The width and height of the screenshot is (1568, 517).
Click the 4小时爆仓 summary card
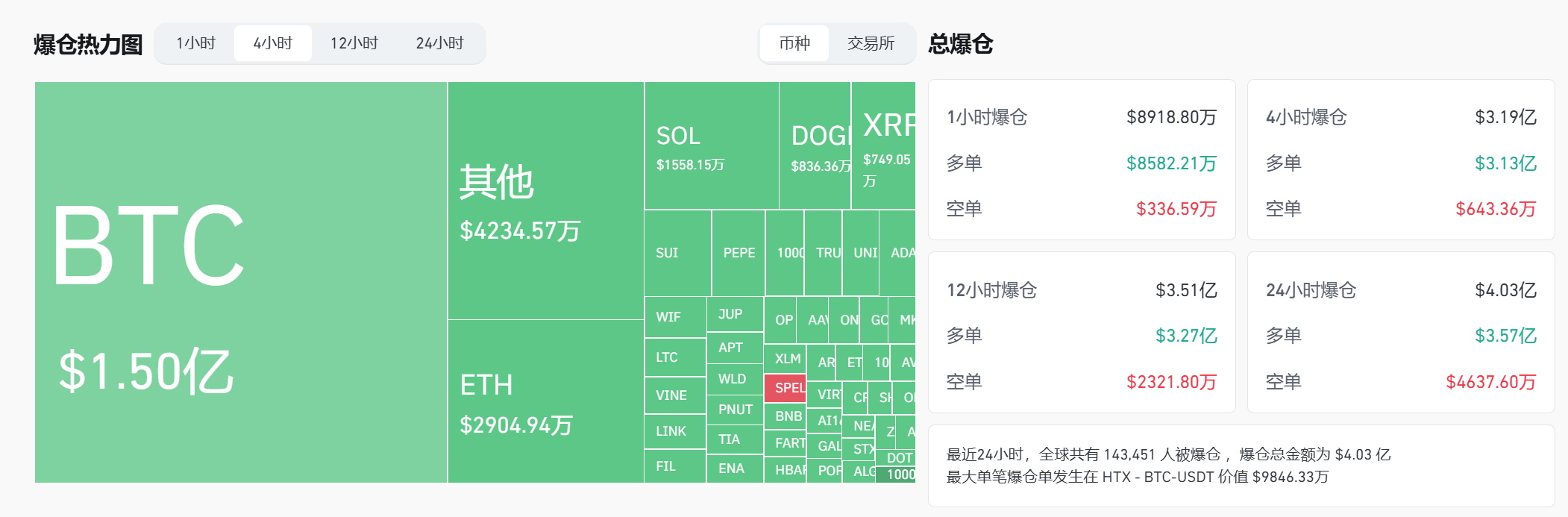[x=1400, y=160]
